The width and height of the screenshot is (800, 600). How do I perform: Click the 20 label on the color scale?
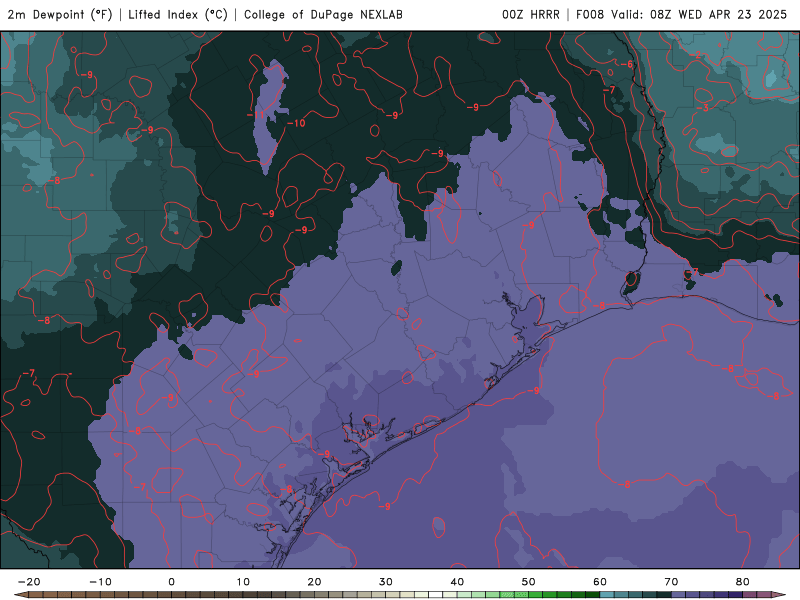[314, 582]
